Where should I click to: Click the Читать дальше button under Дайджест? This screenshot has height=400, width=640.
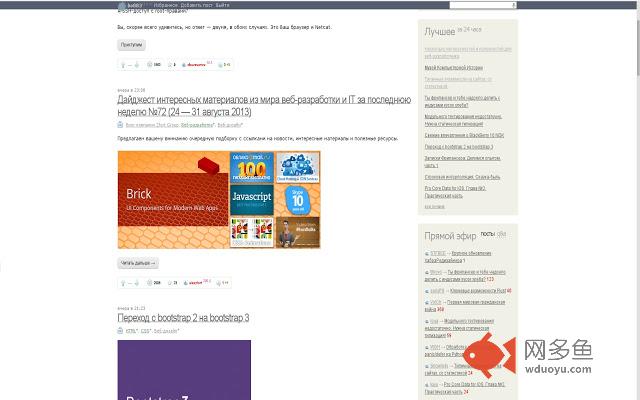[x=138, y=263]
